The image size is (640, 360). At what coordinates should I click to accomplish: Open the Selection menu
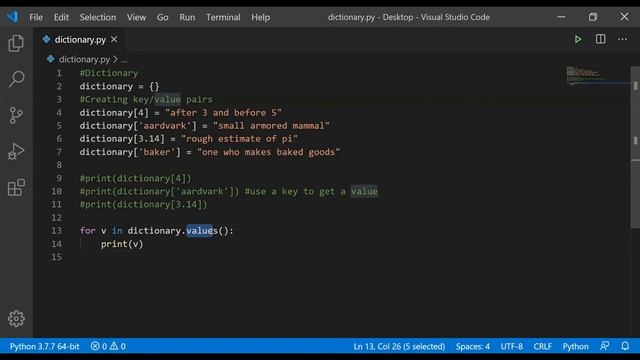[x=98, y=17]
